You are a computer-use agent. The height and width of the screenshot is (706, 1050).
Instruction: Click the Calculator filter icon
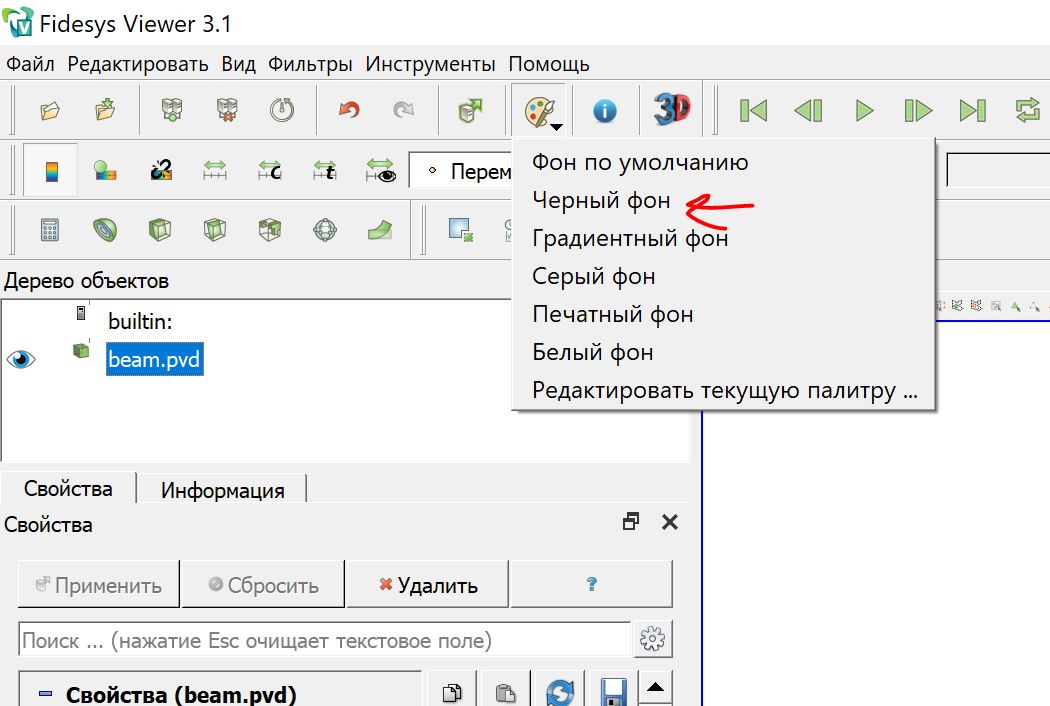(x=50, y=230)
